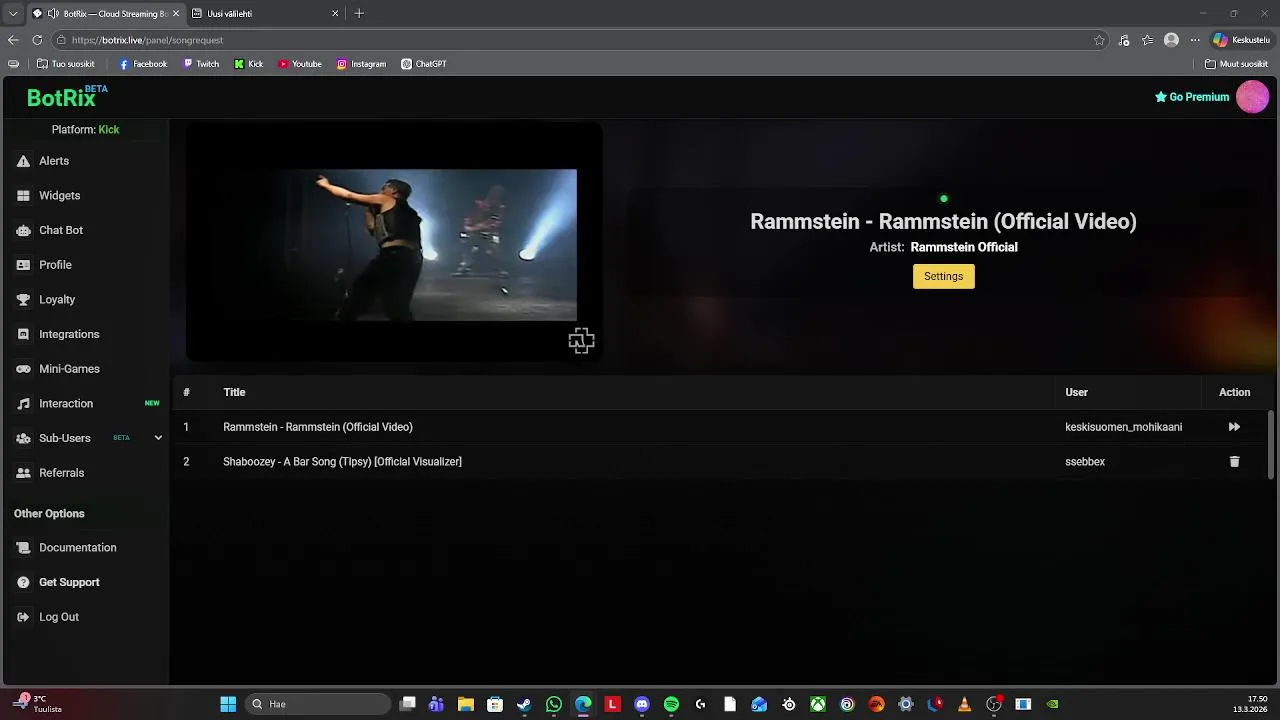This screenshot has height=720, width=1280.
Task: Switch to the Uusi välilehti tab
Action: 265,14
